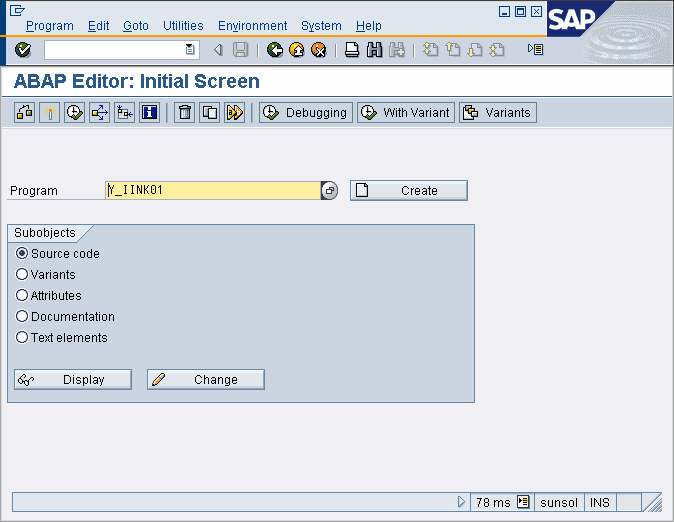This screenshot has width=674, height=522.
Task: Open the command field history dropdown
Action: point(190,49)
